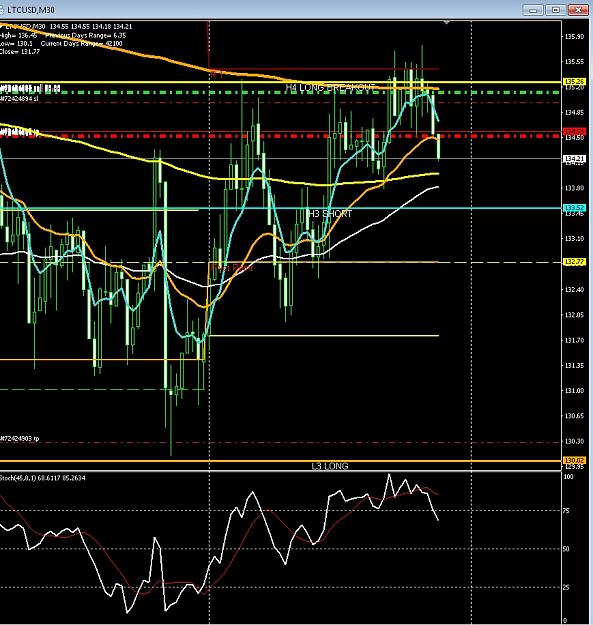Click the Close= 131.77 info text
Screen dimensions: 593x625
coord(20,51)
